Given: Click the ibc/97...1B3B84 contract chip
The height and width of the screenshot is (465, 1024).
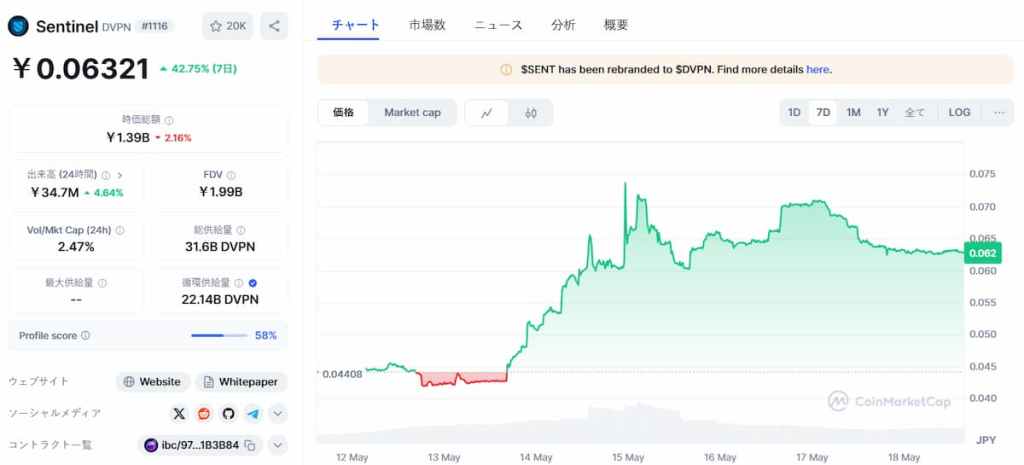Looking at the screenshot, I should [200, 445].
